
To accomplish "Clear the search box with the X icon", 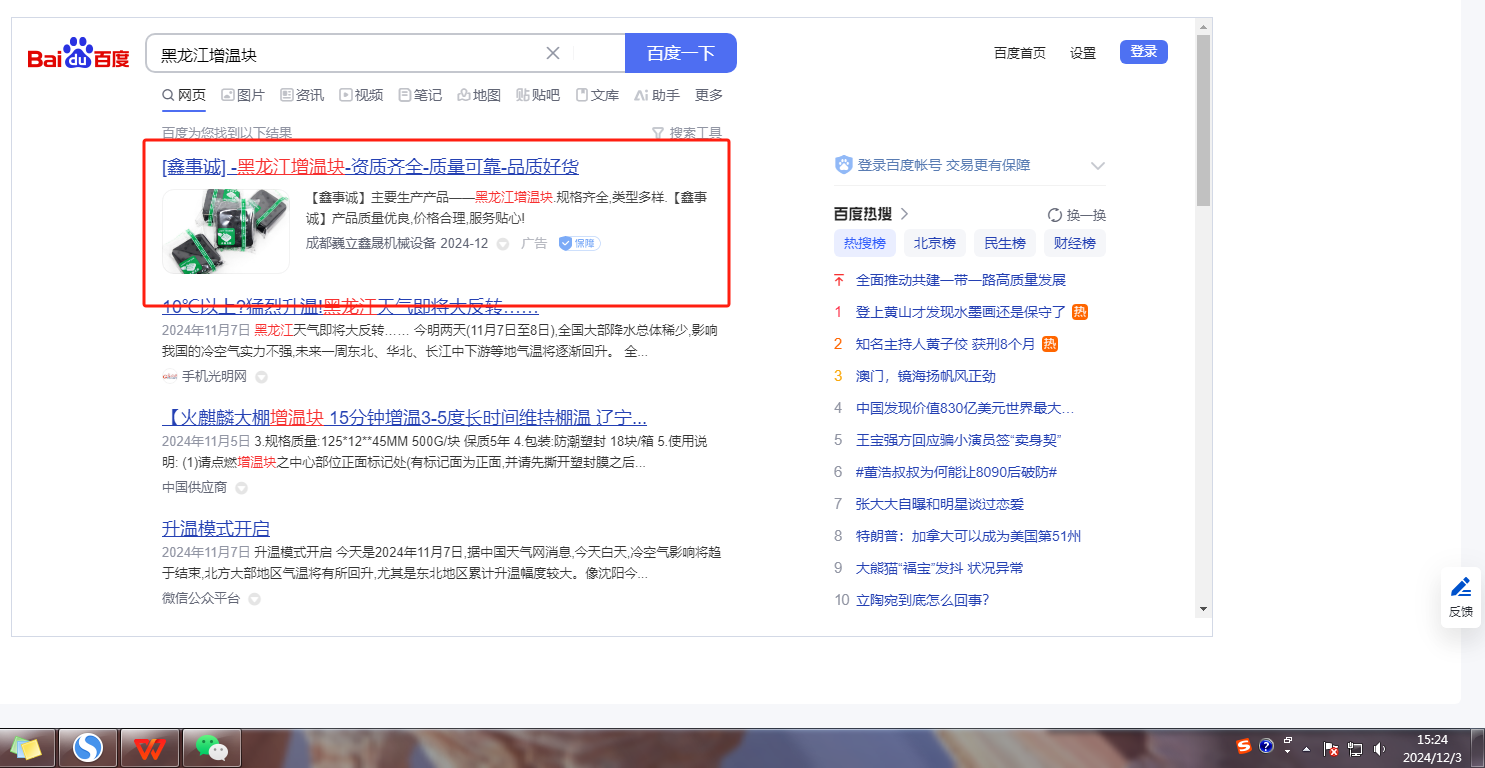I will pos(553,53).
